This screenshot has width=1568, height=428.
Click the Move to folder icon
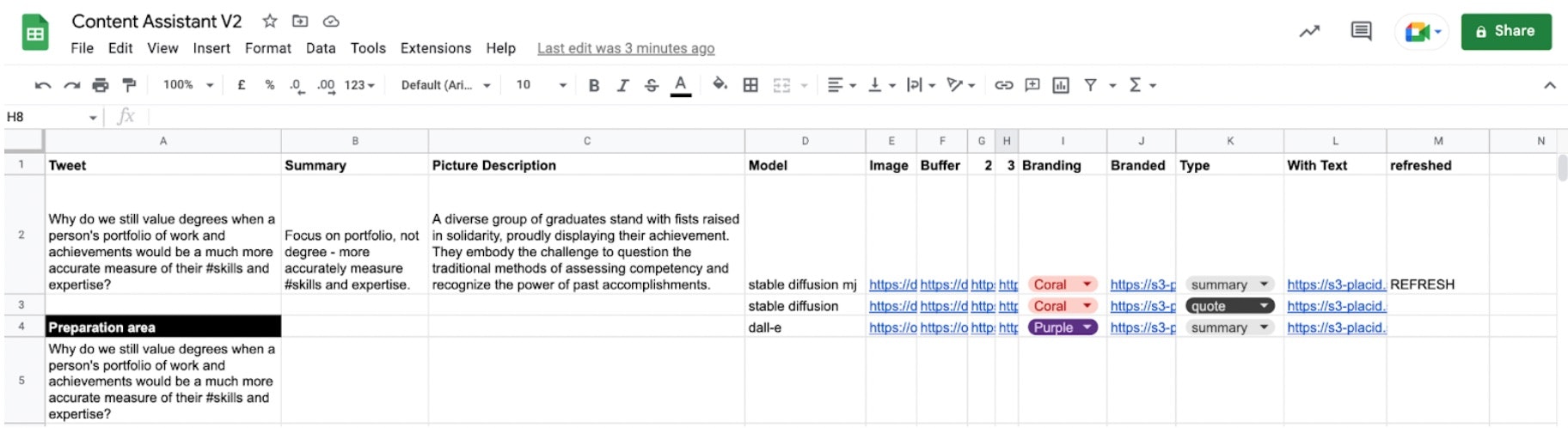point(300,21)
